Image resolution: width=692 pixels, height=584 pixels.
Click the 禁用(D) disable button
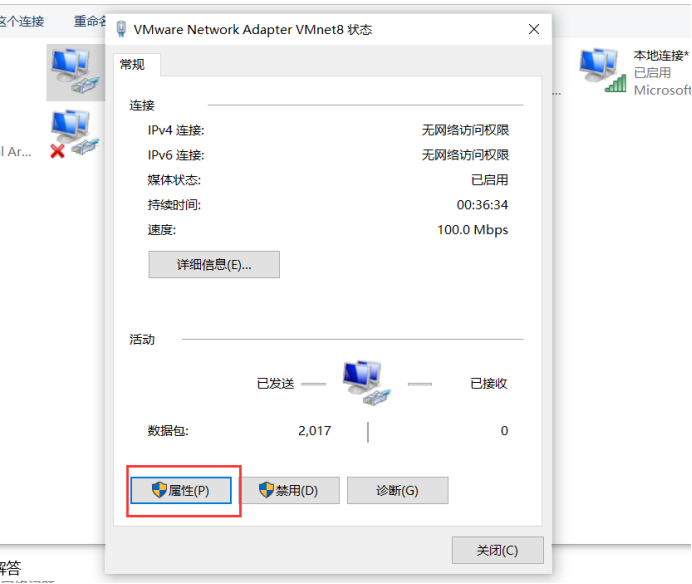coord(290,490)
